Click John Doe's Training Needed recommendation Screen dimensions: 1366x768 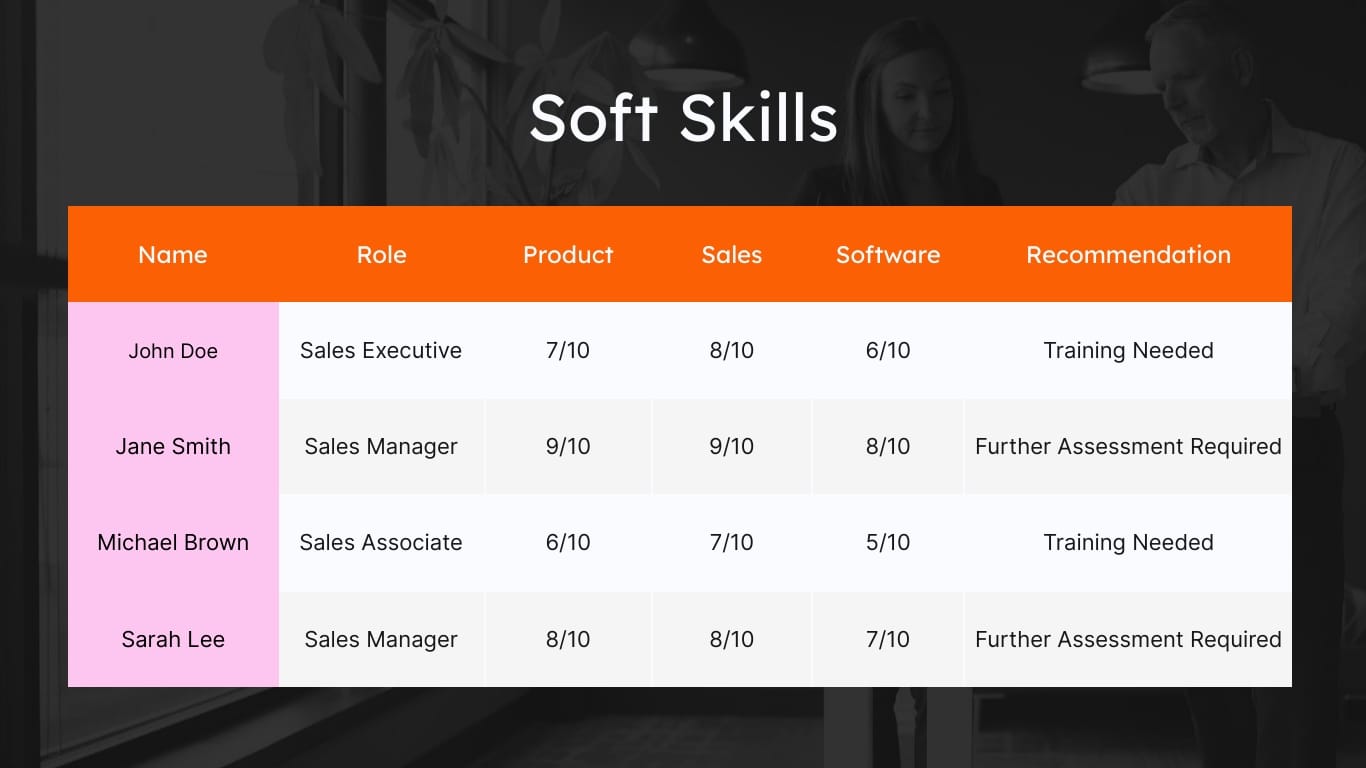click(1128, 351)
